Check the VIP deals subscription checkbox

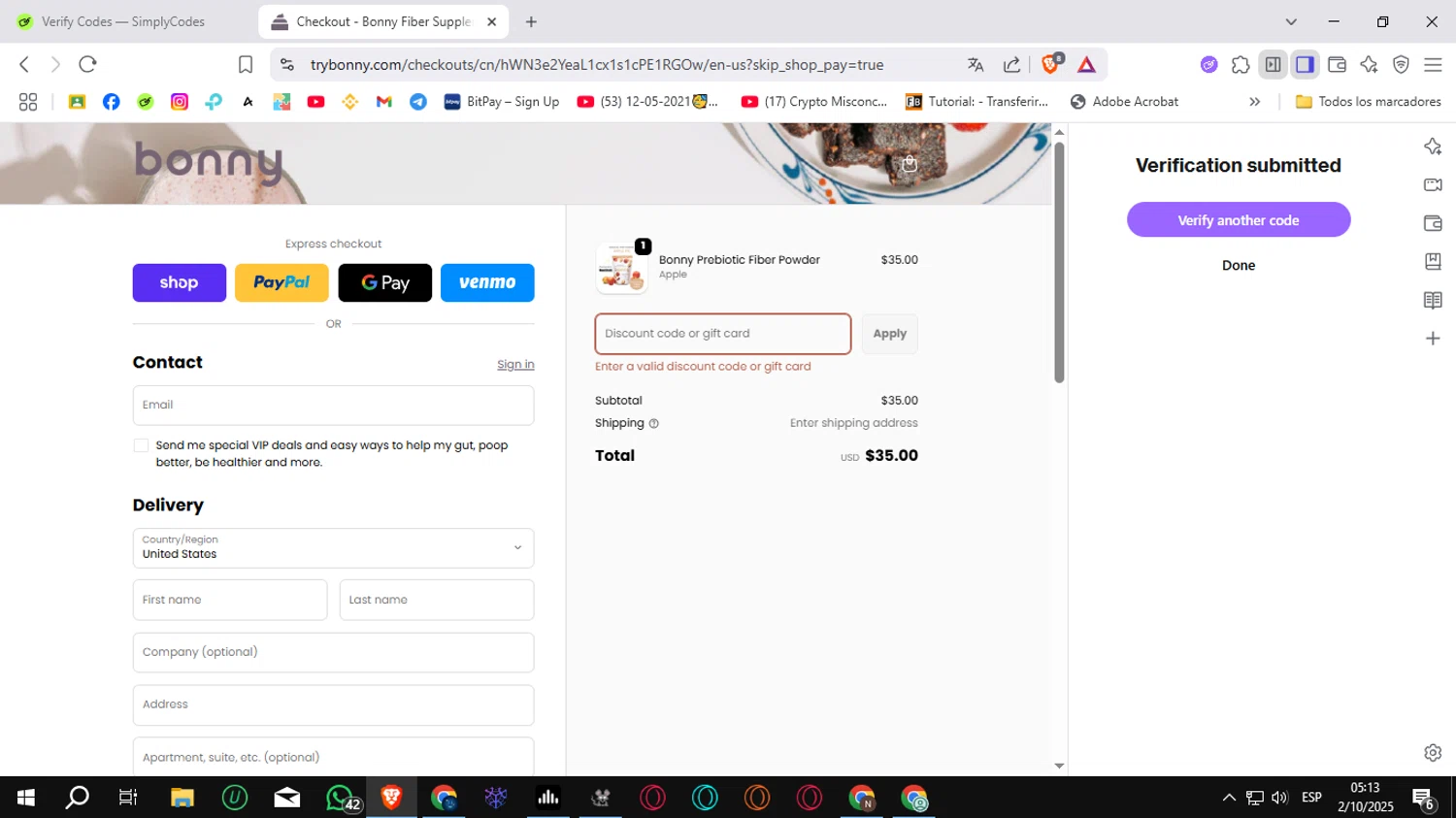[141, 445]
